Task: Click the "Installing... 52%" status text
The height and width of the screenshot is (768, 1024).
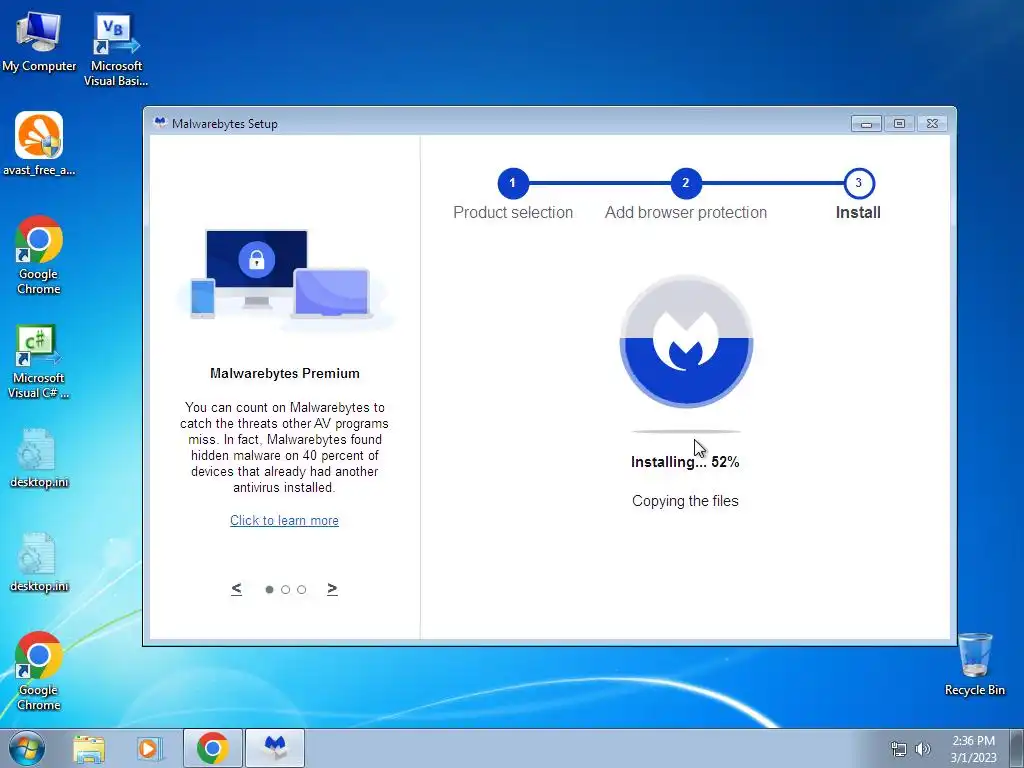Action: click(x=685, y=462)
